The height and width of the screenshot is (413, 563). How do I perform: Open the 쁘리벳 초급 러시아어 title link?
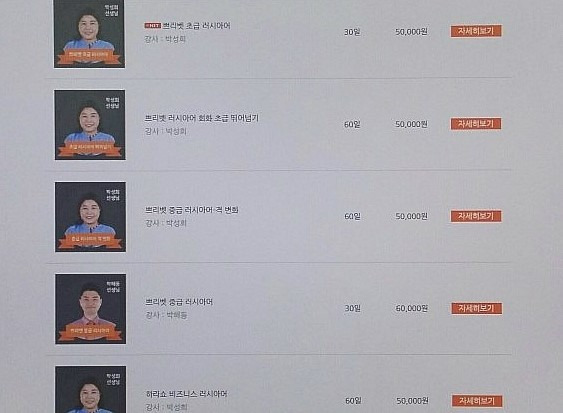tap(196, 26)
